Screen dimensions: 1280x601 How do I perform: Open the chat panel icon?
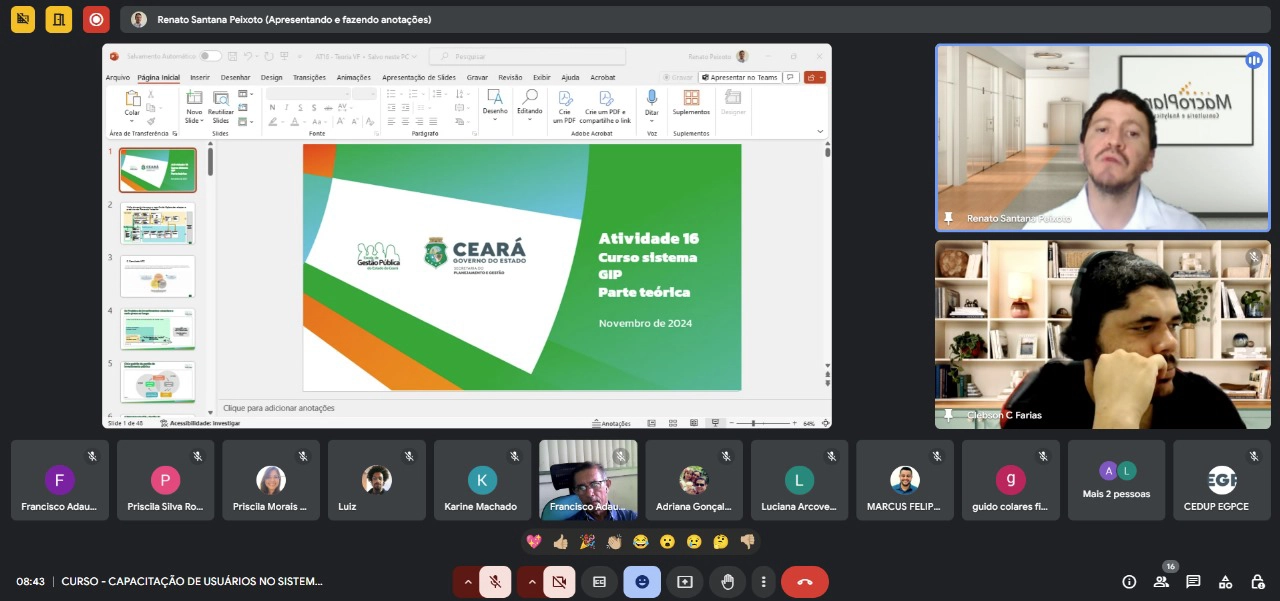[1193, 581]
